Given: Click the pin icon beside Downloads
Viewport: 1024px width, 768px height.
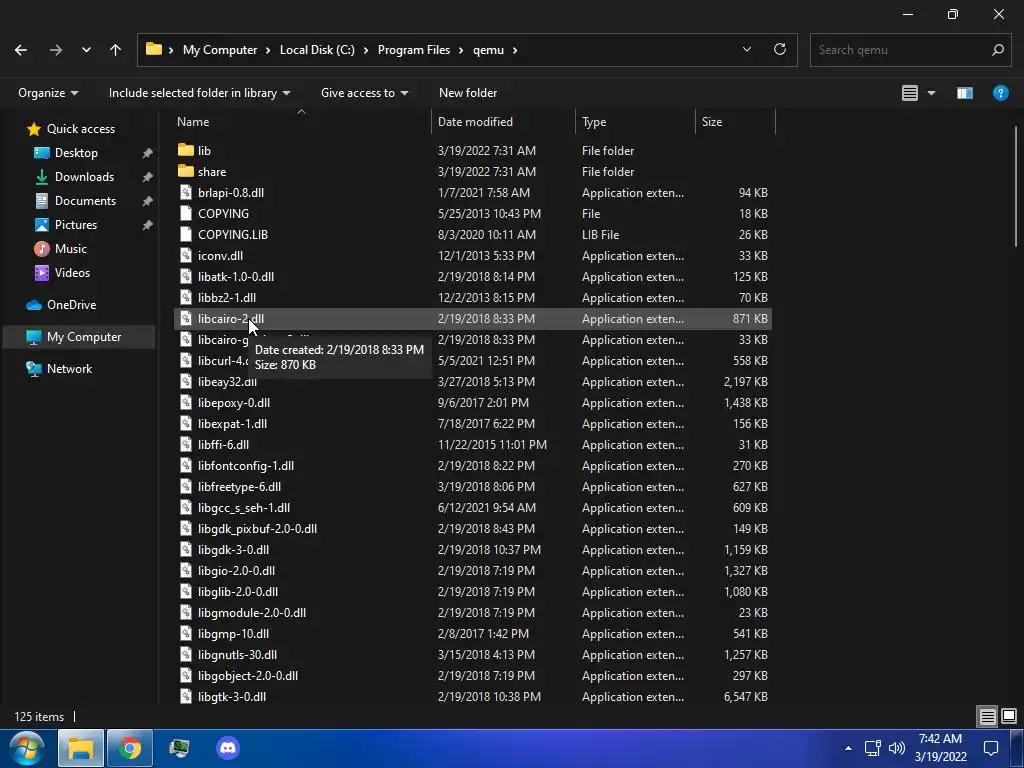Looking at the screenshot, I should click(x=148, y=177).
